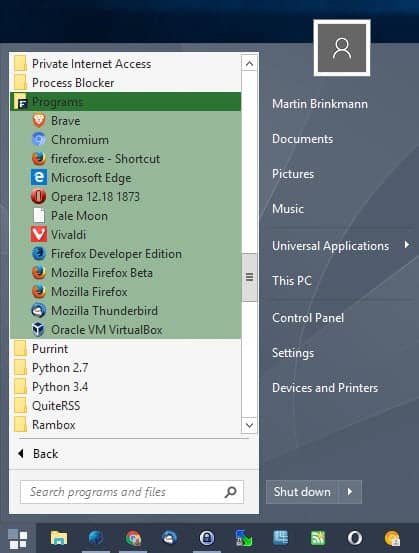
Task: Open Microsoft Edge from the list
Action: (125, 178)
